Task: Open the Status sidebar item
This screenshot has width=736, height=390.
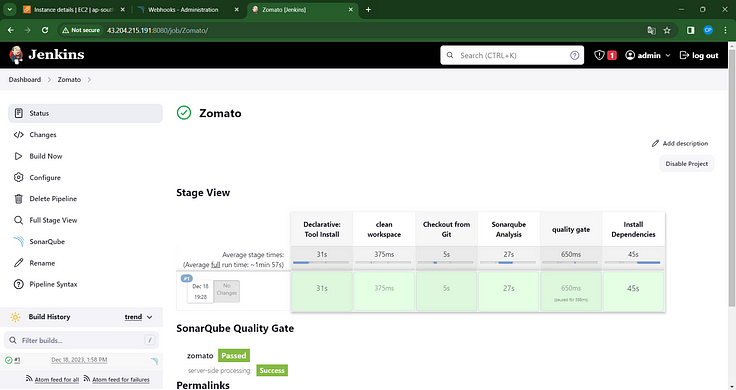Action: click(x=85, y=113)
